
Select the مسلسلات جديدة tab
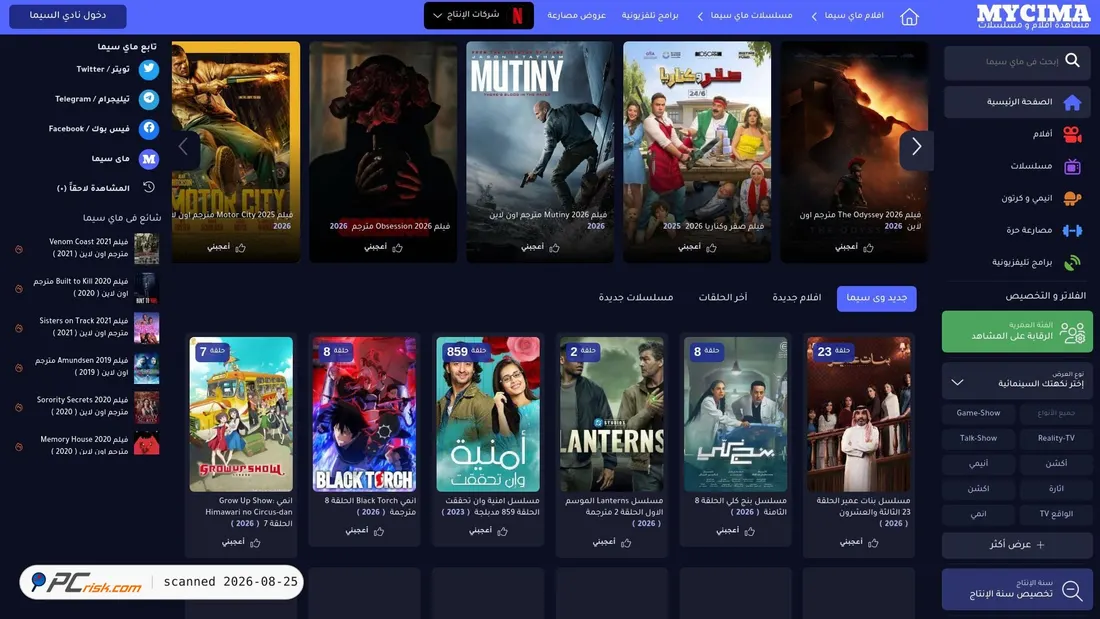636,298
